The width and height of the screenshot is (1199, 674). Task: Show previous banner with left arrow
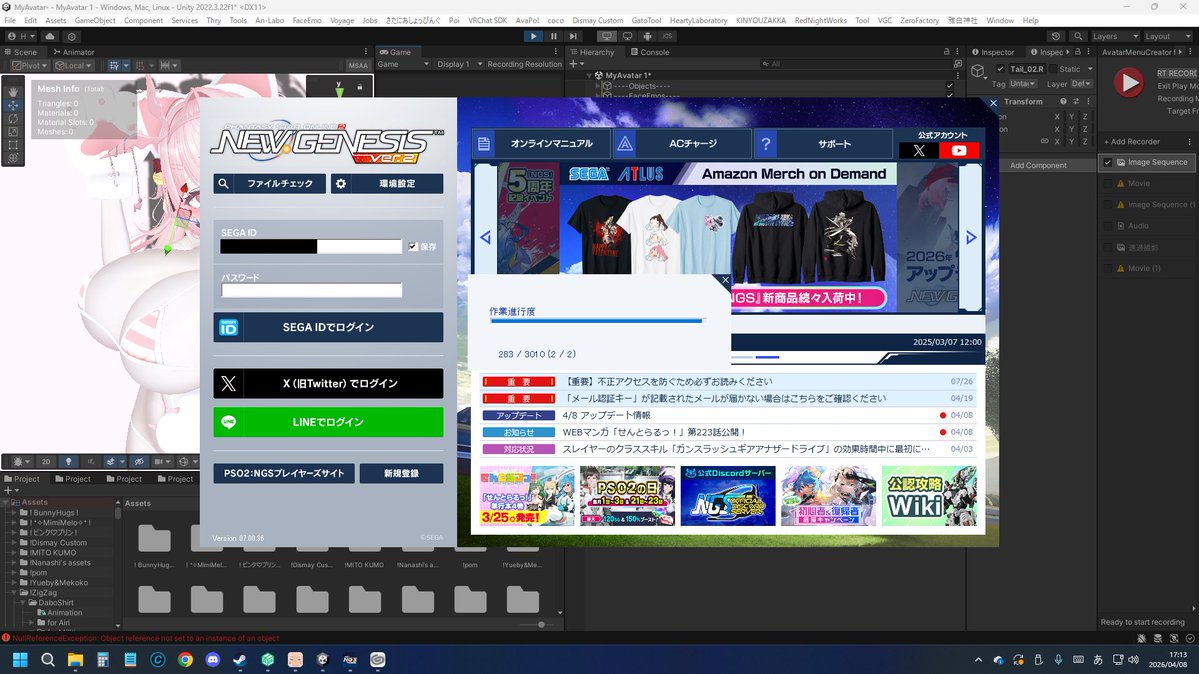(x=486, y=238)
